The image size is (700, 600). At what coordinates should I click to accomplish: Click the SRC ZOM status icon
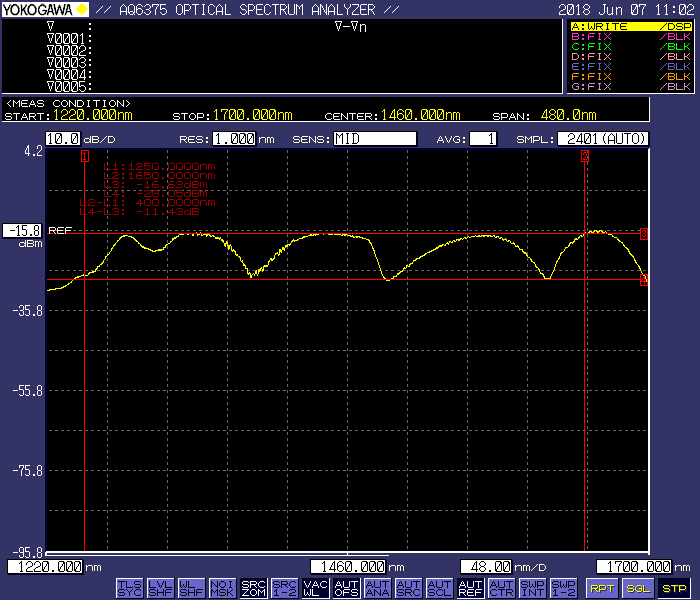coord(253,587)
